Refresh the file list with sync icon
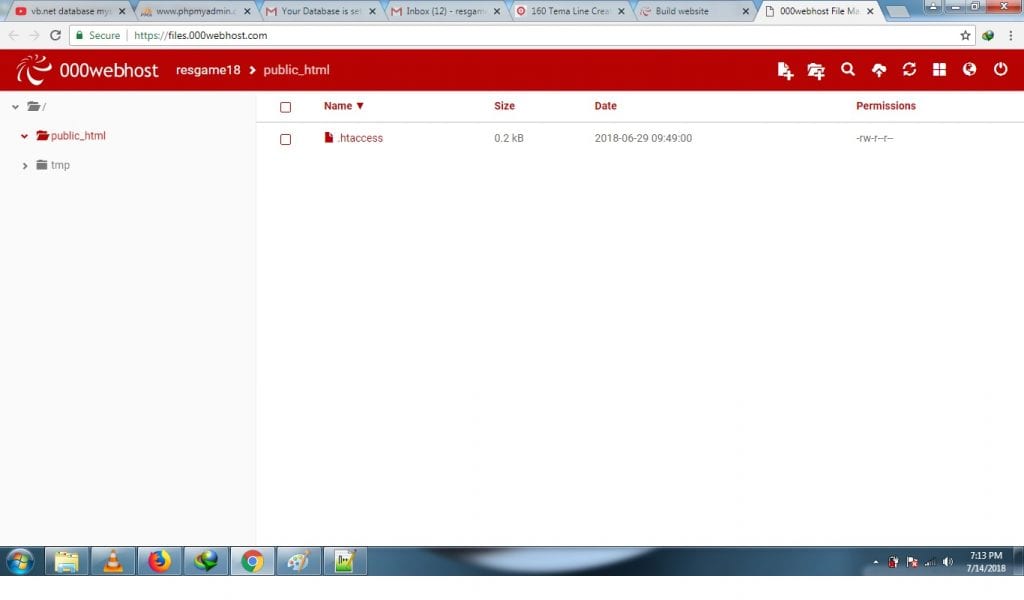The height and width of the screenshot is (600, 1024). 909,69
